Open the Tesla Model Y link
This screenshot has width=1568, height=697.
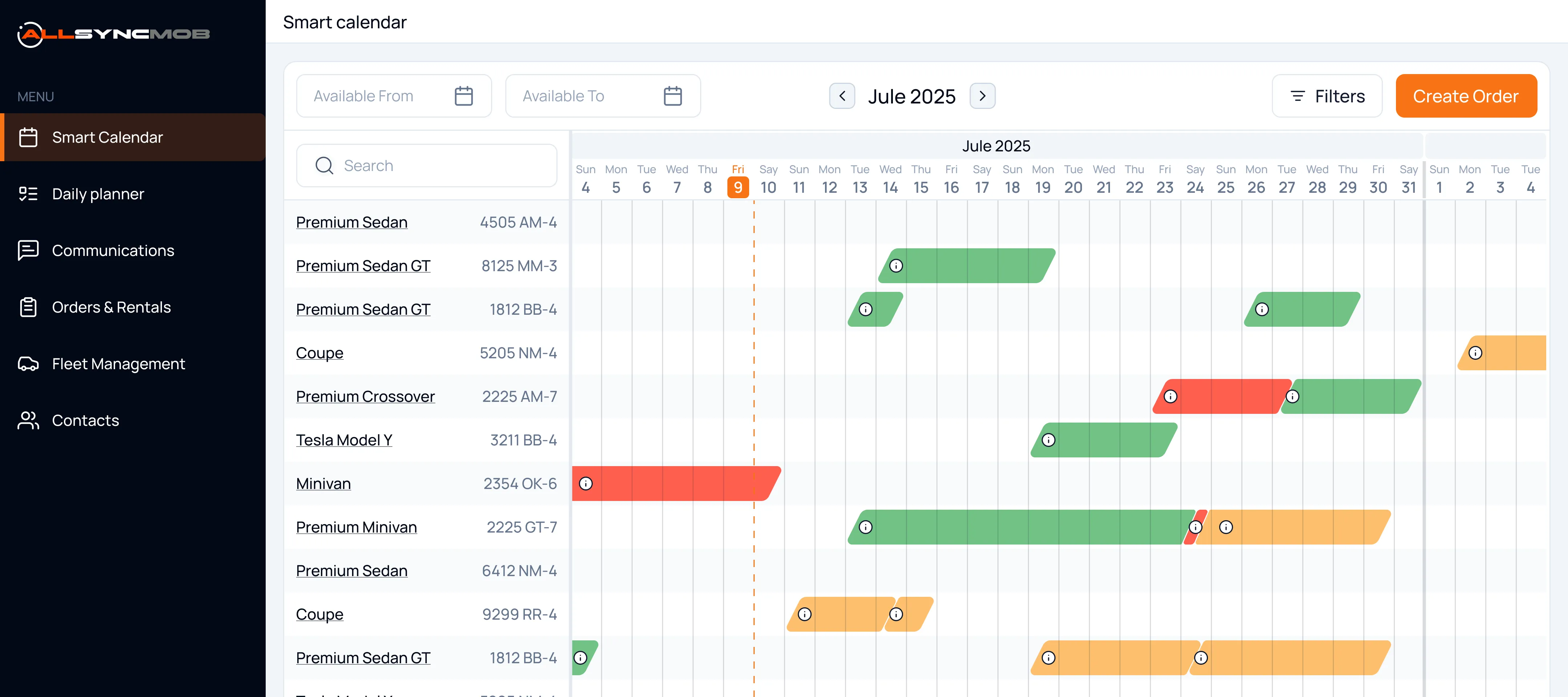(344, 440)
